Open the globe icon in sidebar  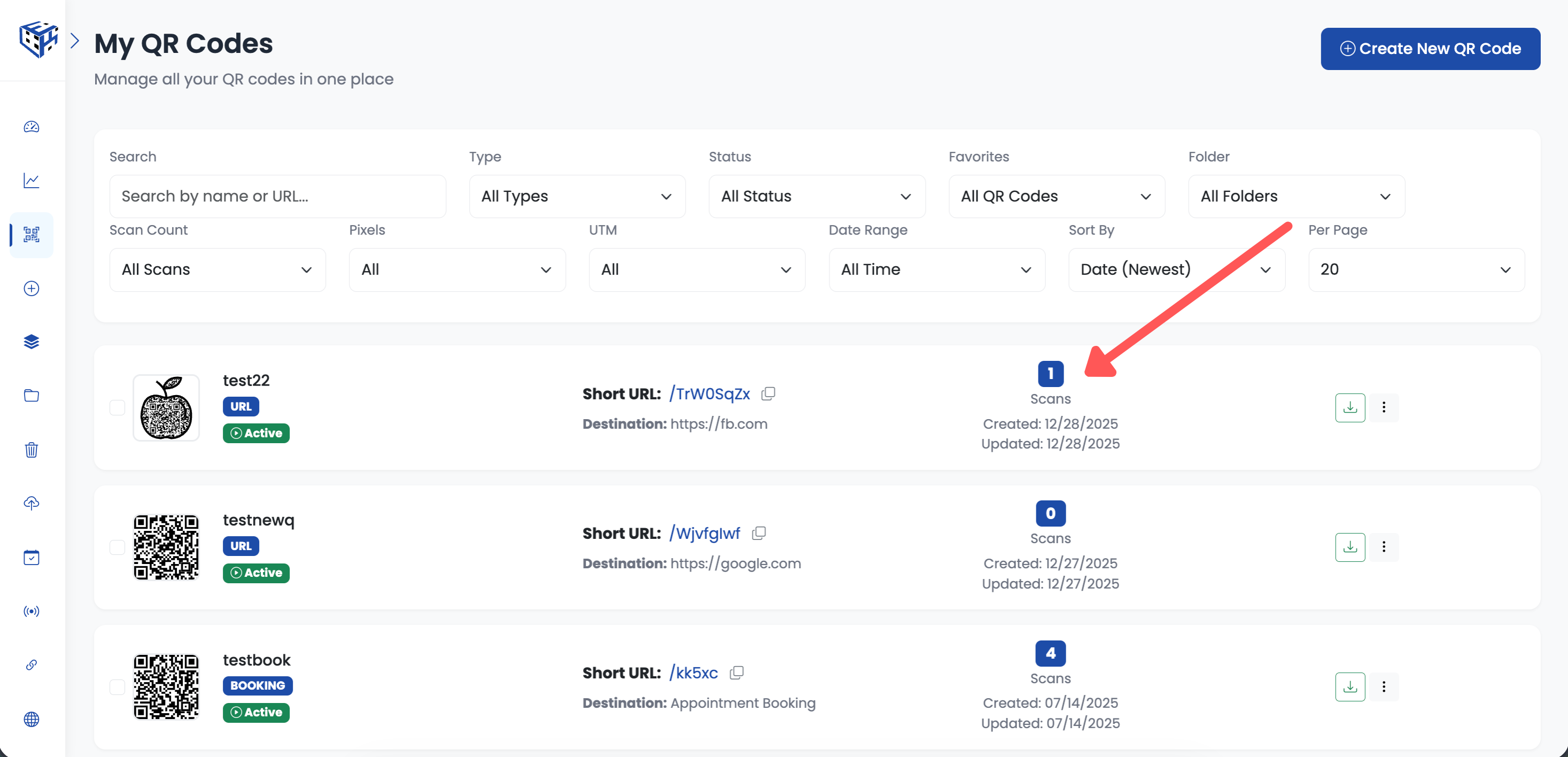[32, 719]
